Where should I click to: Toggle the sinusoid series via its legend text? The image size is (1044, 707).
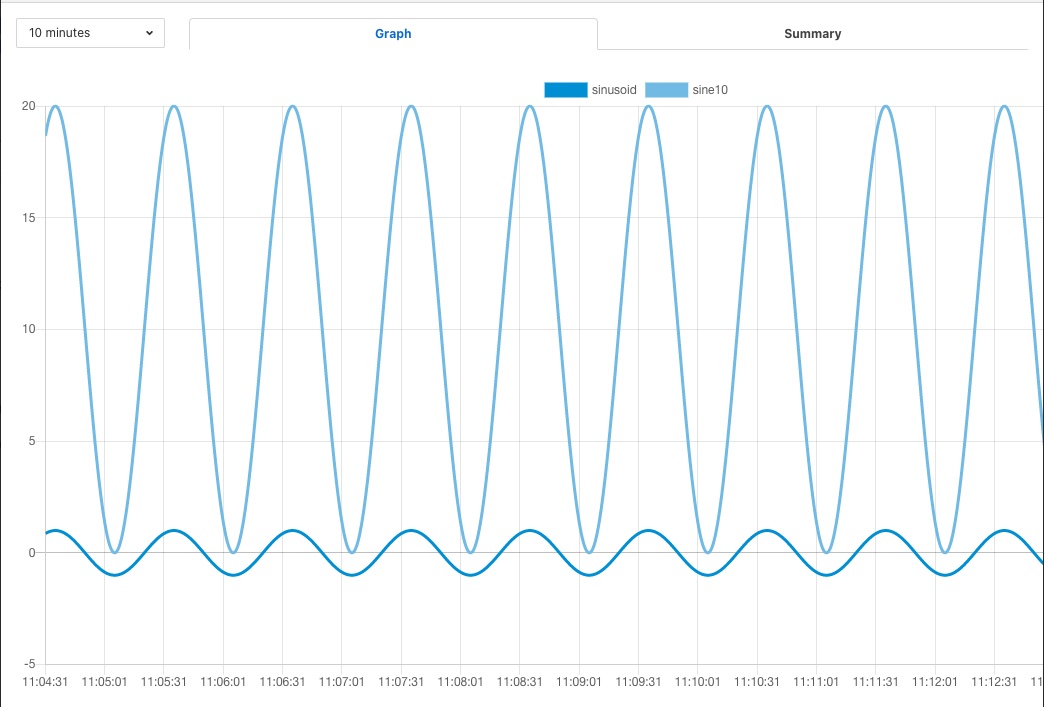click(x=614, y=90)
